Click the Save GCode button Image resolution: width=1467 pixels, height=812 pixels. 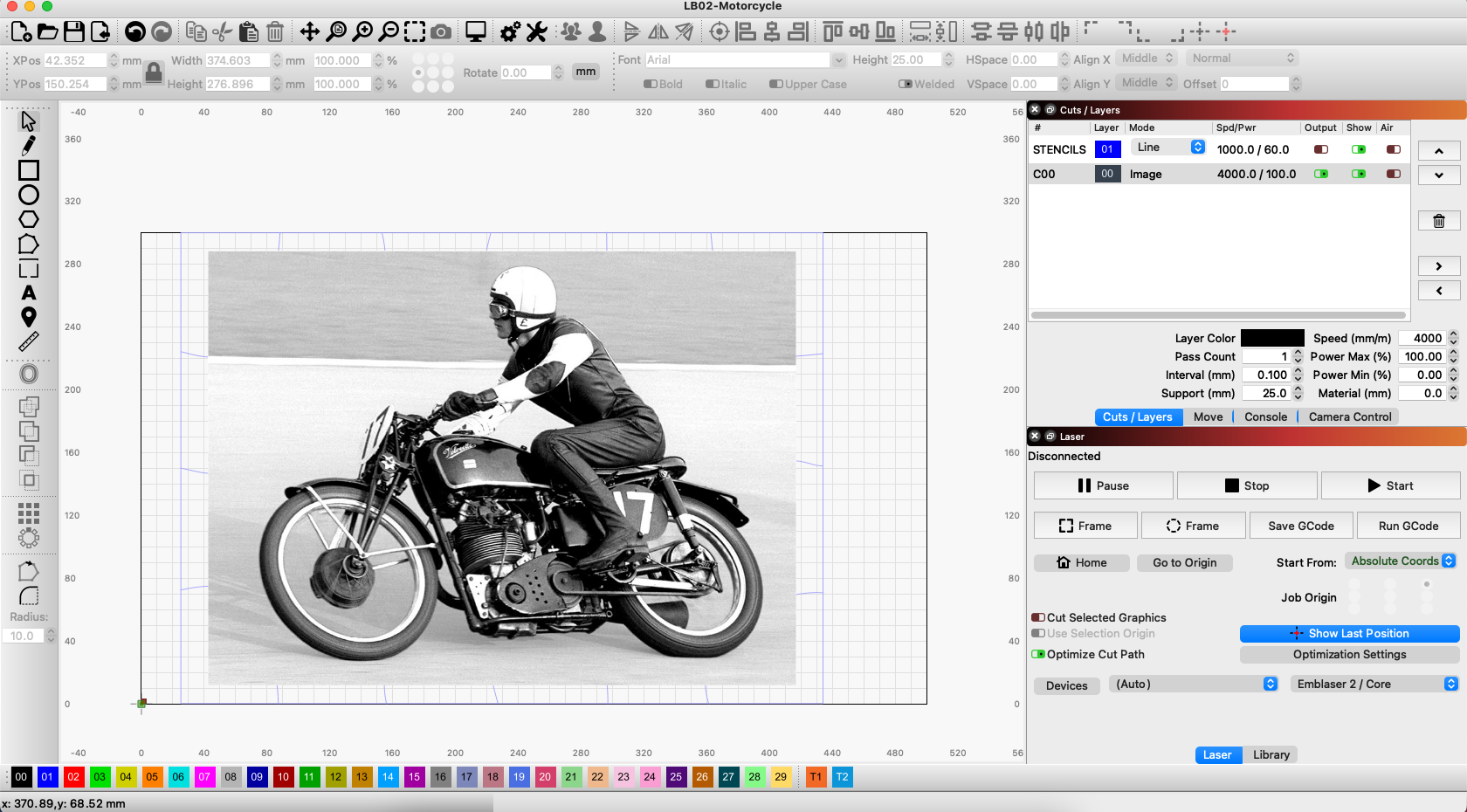click(1301, 525)
